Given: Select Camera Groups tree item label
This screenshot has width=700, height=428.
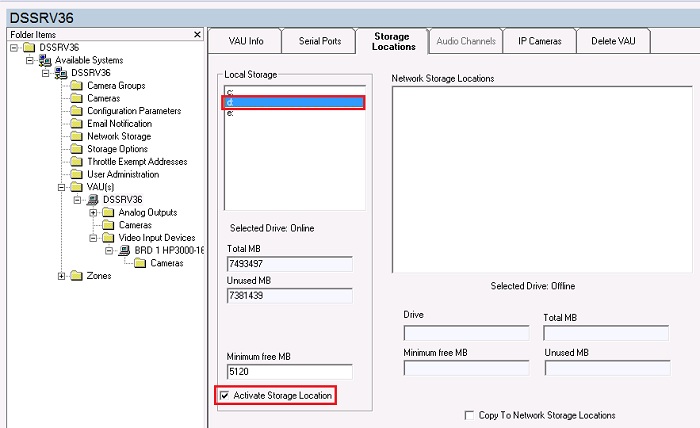Looking at the screenshot, I should click(116, 86).
